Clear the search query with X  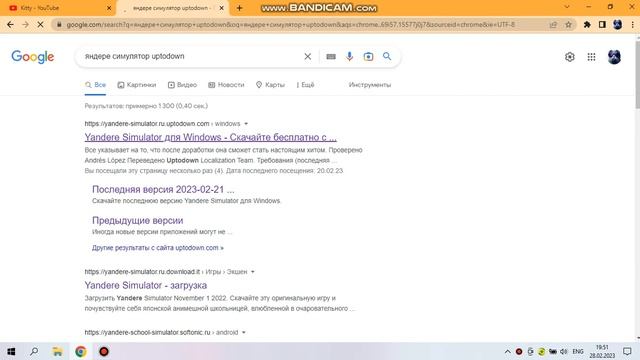click(308, 57)
